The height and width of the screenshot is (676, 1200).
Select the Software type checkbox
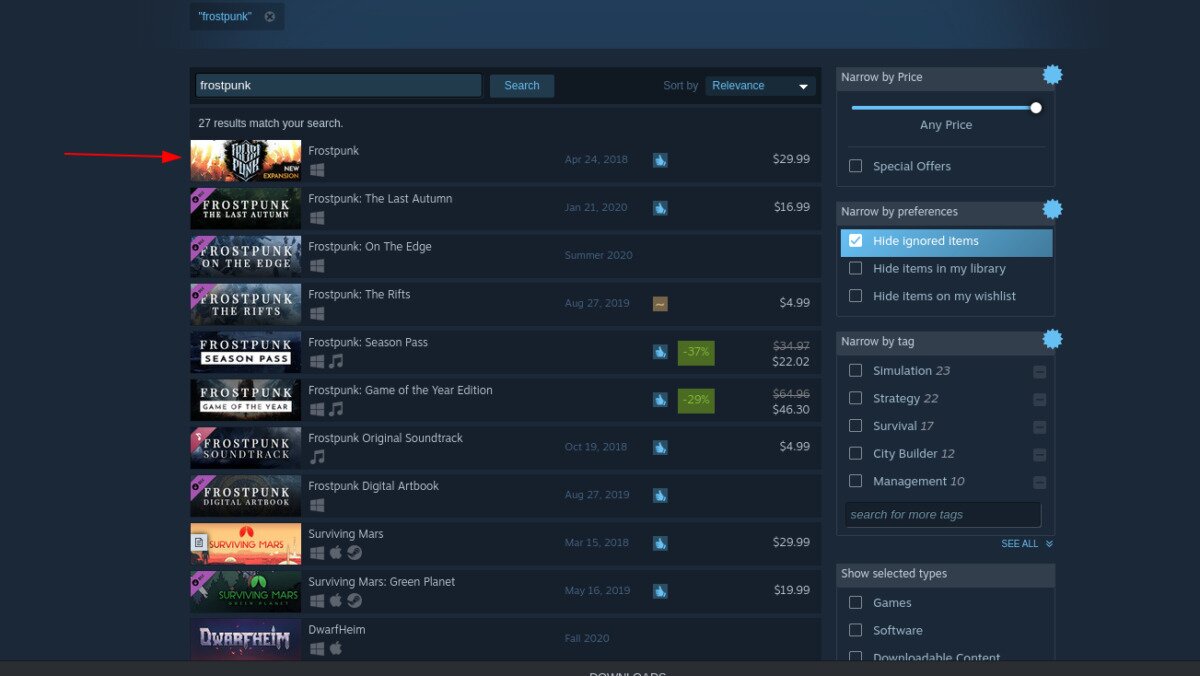855,630
